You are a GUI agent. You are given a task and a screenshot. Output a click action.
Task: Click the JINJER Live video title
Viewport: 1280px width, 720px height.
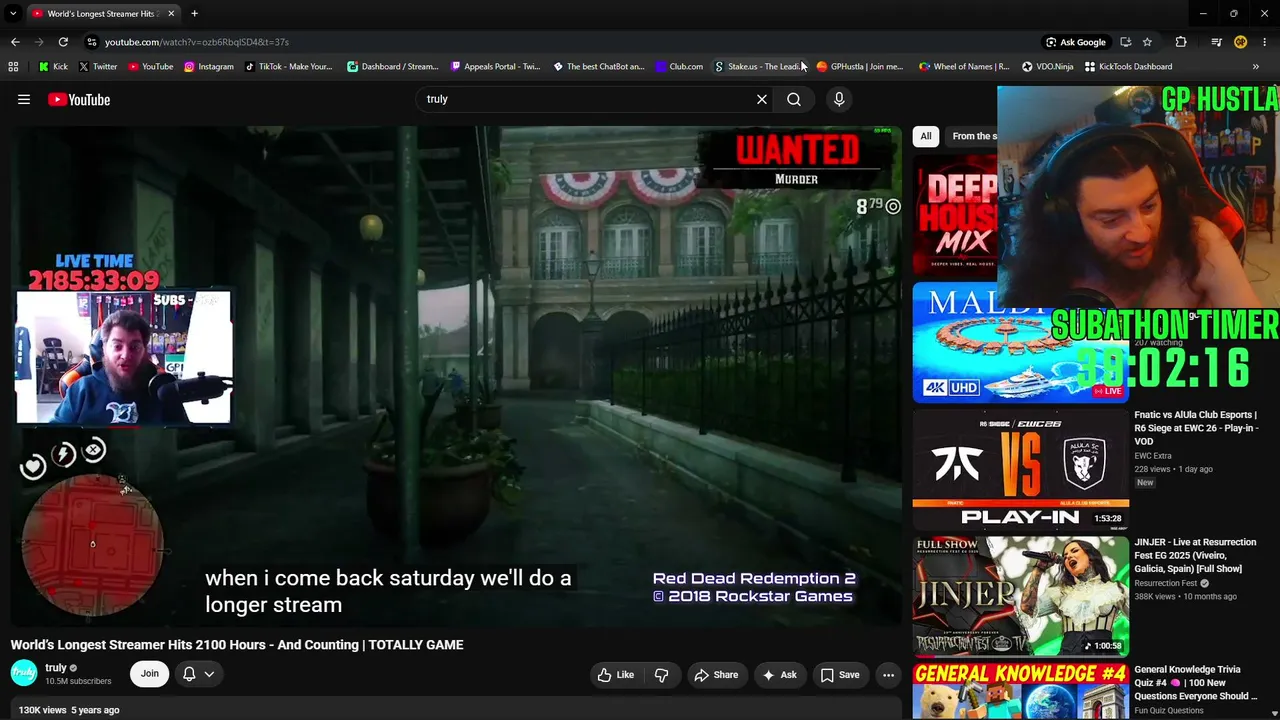[1195, 555]
